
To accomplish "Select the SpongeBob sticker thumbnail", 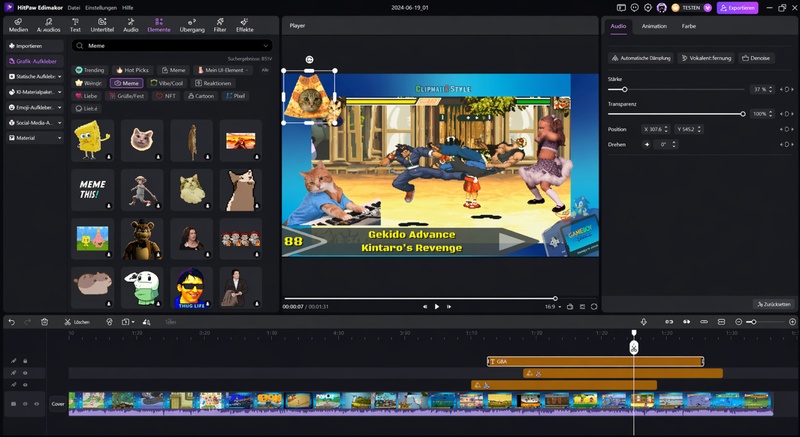I will [x=92, y=140].
